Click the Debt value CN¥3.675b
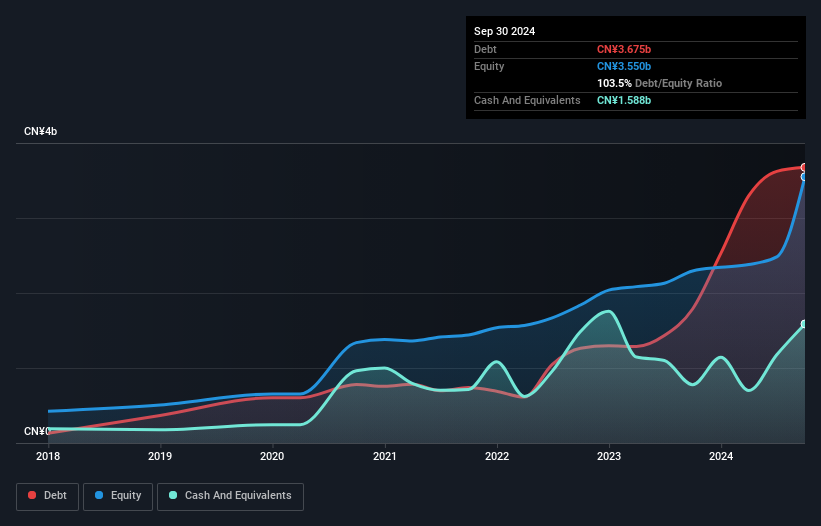Screen dimensions: 821x526 (624, 49)
